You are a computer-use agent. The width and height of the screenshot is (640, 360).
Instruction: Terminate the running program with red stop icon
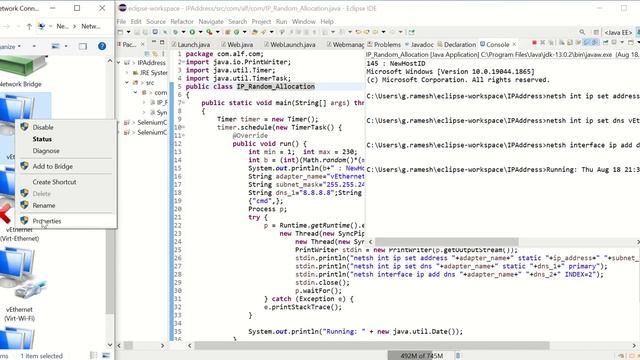point(534,42)
